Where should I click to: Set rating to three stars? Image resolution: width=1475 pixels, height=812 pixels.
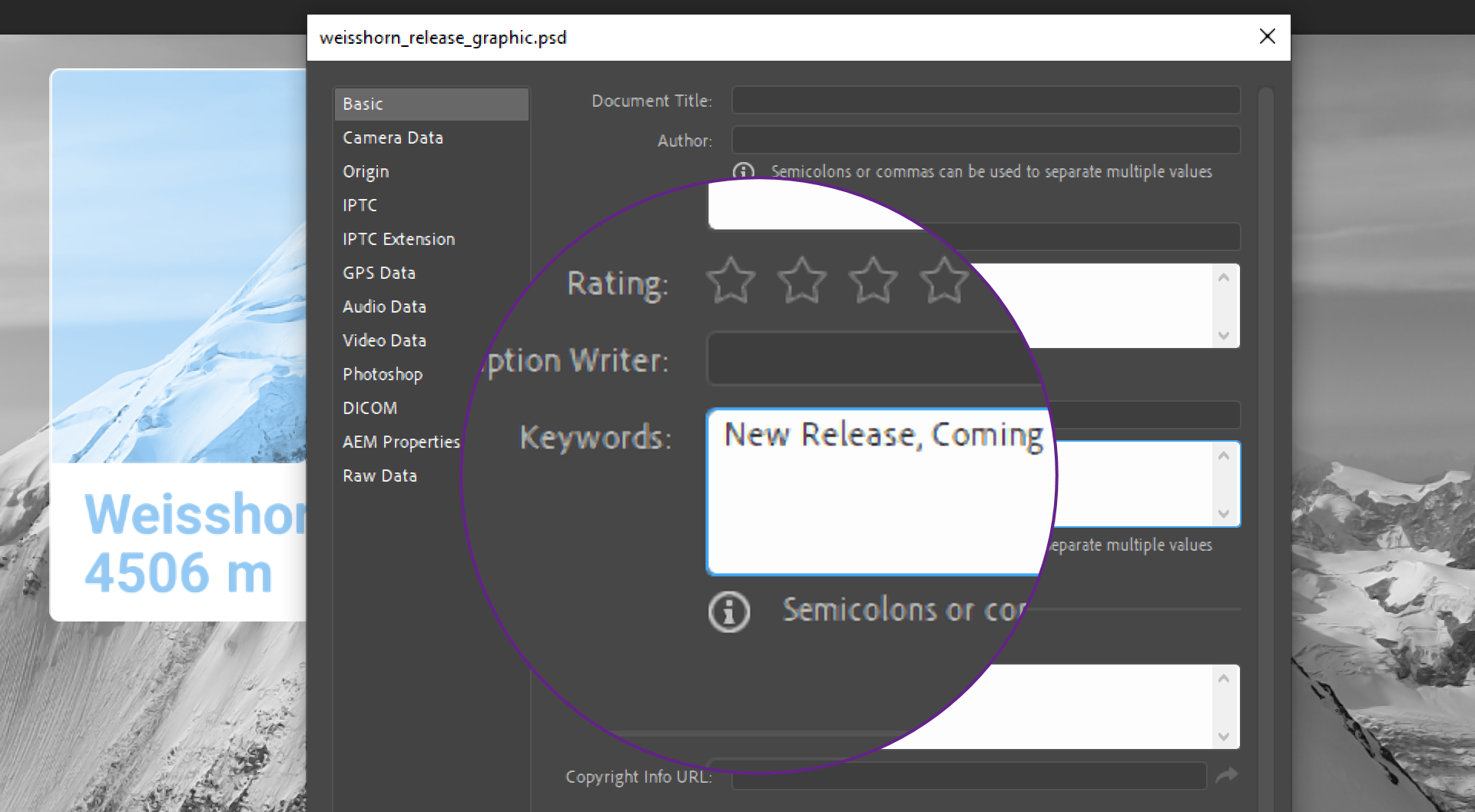(873, 280)
